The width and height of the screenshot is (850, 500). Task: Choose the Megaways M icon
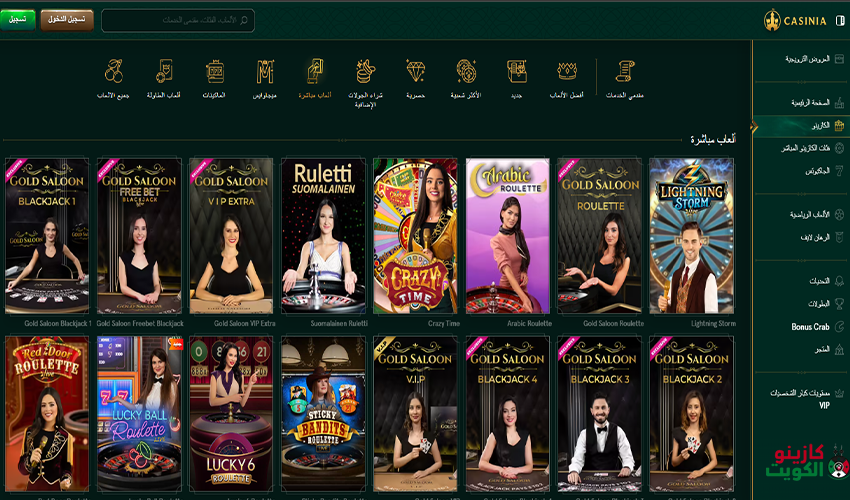point(265,72)
